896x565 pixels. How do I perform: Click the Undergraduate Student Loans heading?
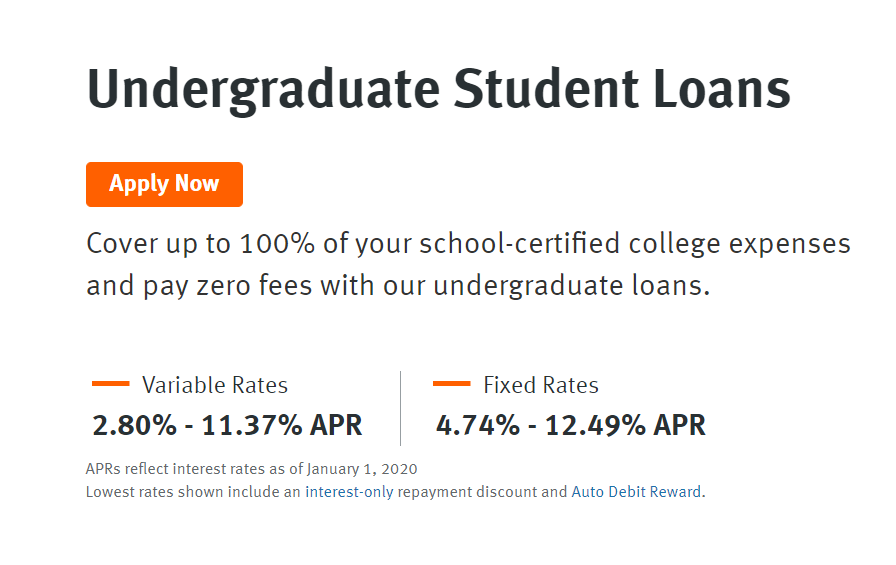click(438, 90)
